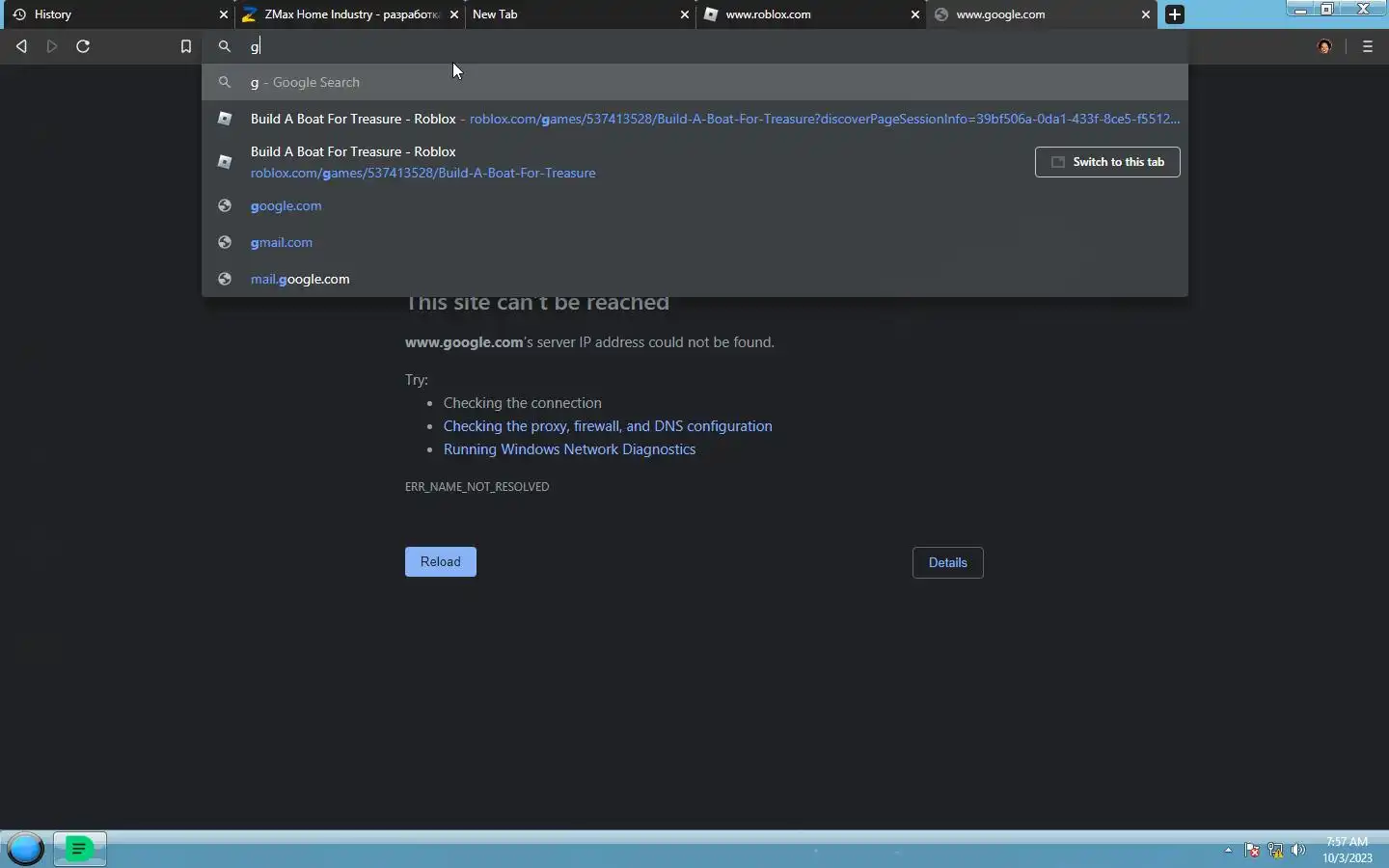Image resolution: width=1389 pixels, height=868 pixels.
Task: Close the History tab
Action: tap(224, 14)
